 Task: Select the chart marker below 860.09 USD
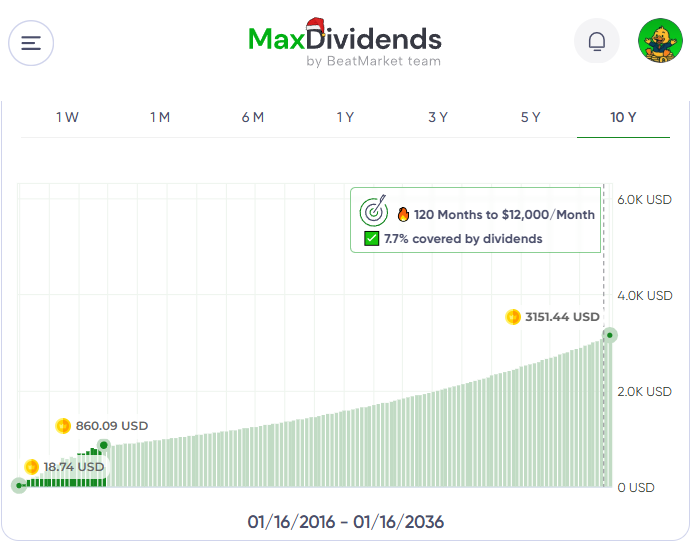pyautogui.click(x=104, y=445)
